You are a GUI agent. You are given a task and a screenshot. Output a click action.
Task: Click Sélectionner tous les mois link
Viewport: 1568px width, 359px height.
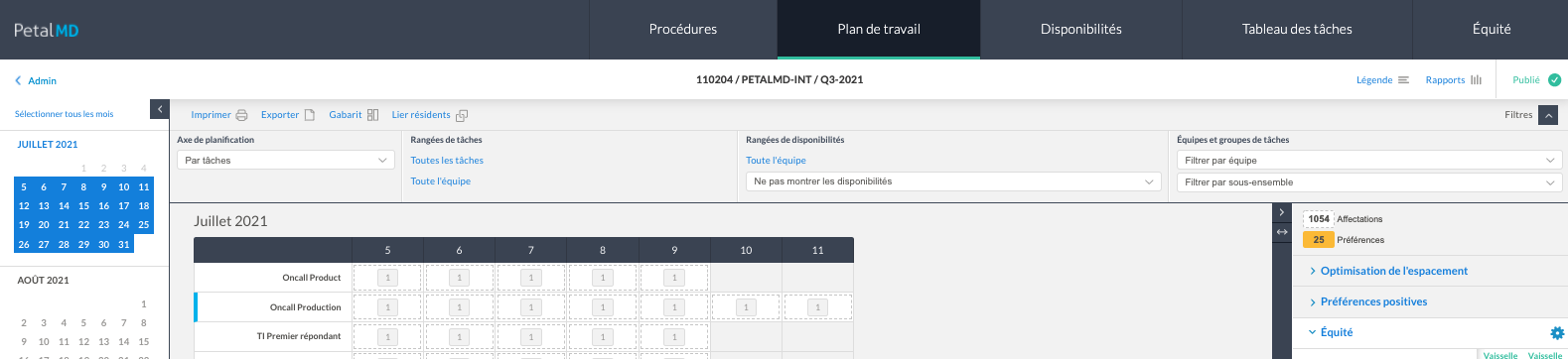[x=64, y=114]
